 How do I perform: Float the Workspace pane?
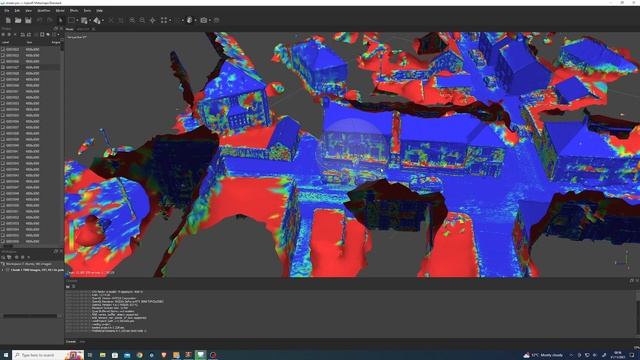(x=56, y=251)
